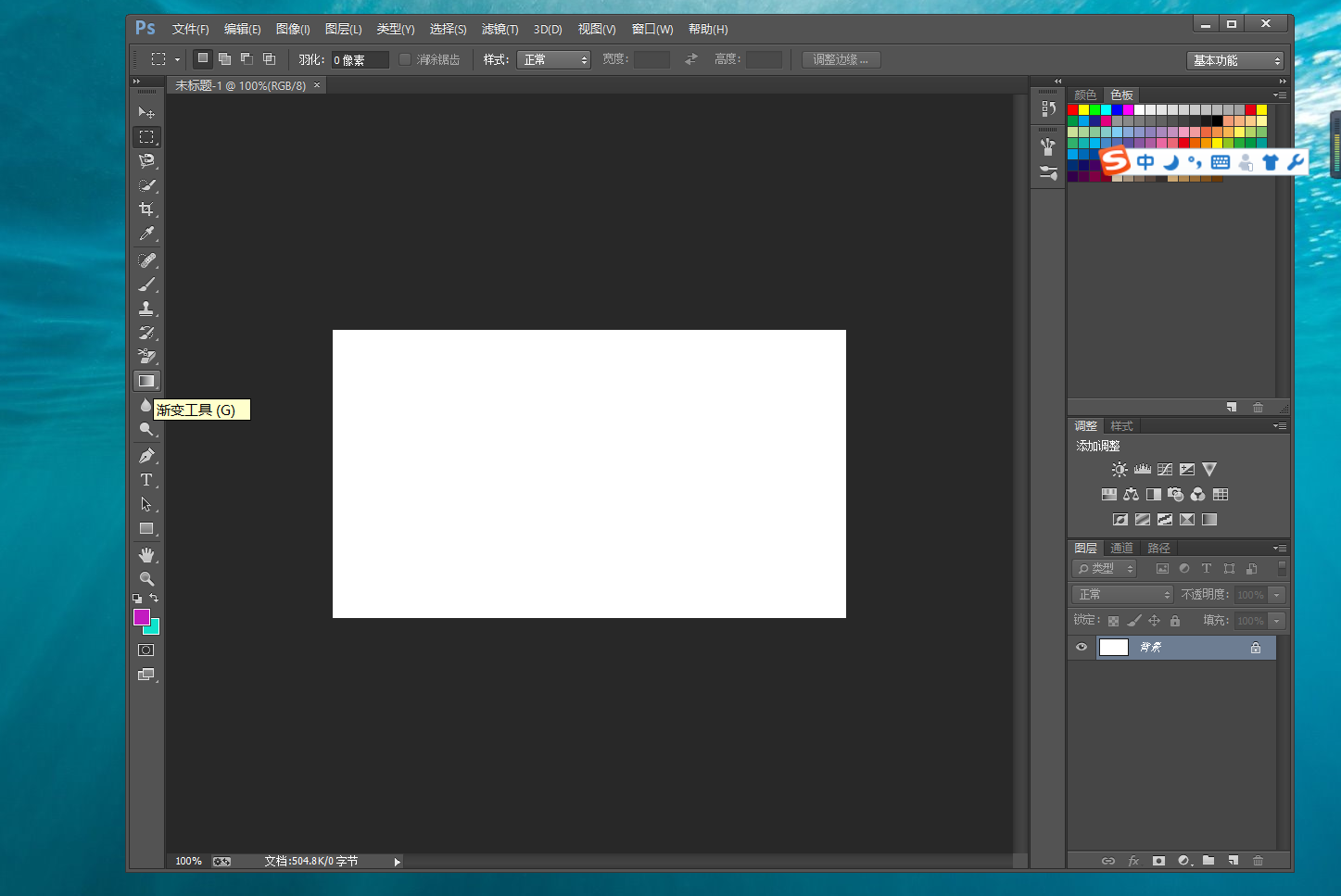Add Curves adjustment

coord(1165,470)
